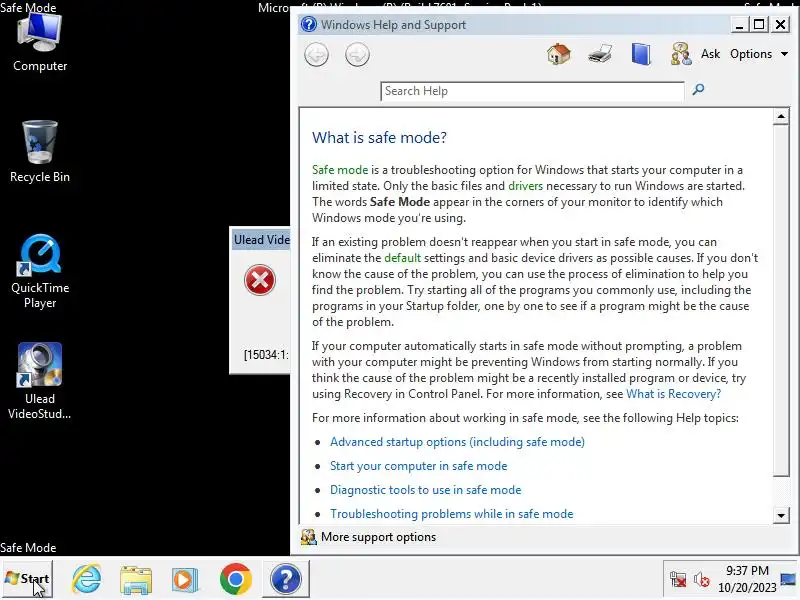Open 'Start your computer in safe mode'
This screenshot has width=800, height=600.
coord(418,466)
